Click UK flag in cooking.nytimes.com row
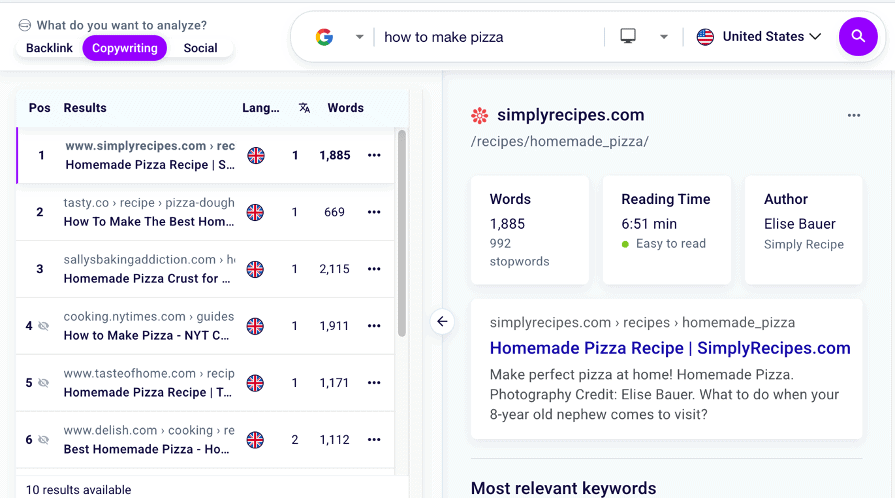This screenshot has height=498, width=896. coord(255,326)
